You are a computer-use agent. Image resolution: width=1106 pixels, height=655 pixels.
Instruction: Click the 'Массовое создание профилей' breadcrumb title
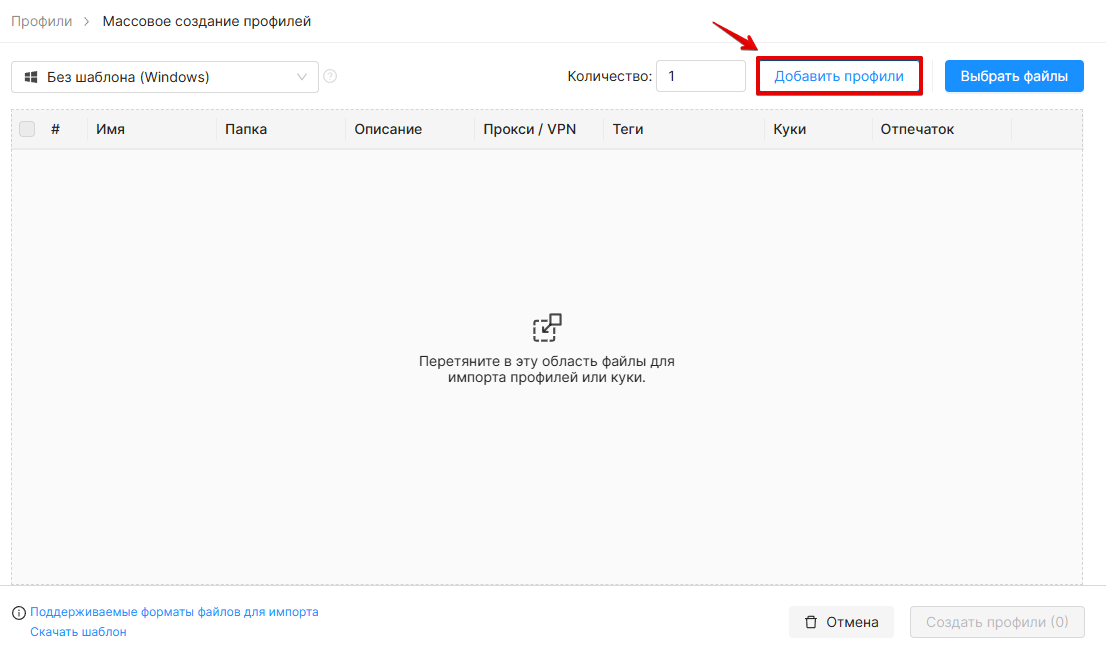tap(207, 21)
